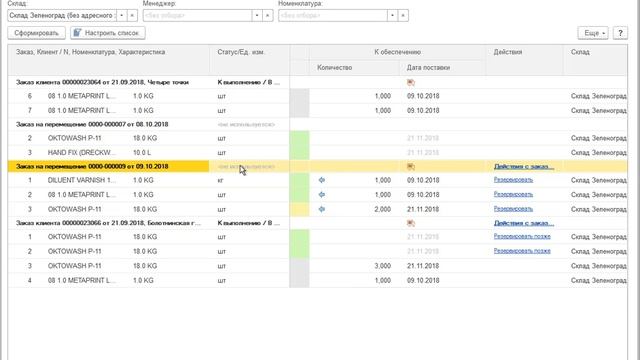Open help with the ? button
Image resolution: width=640 pixels, height=360 pixels.
click(x=620, y=33)
